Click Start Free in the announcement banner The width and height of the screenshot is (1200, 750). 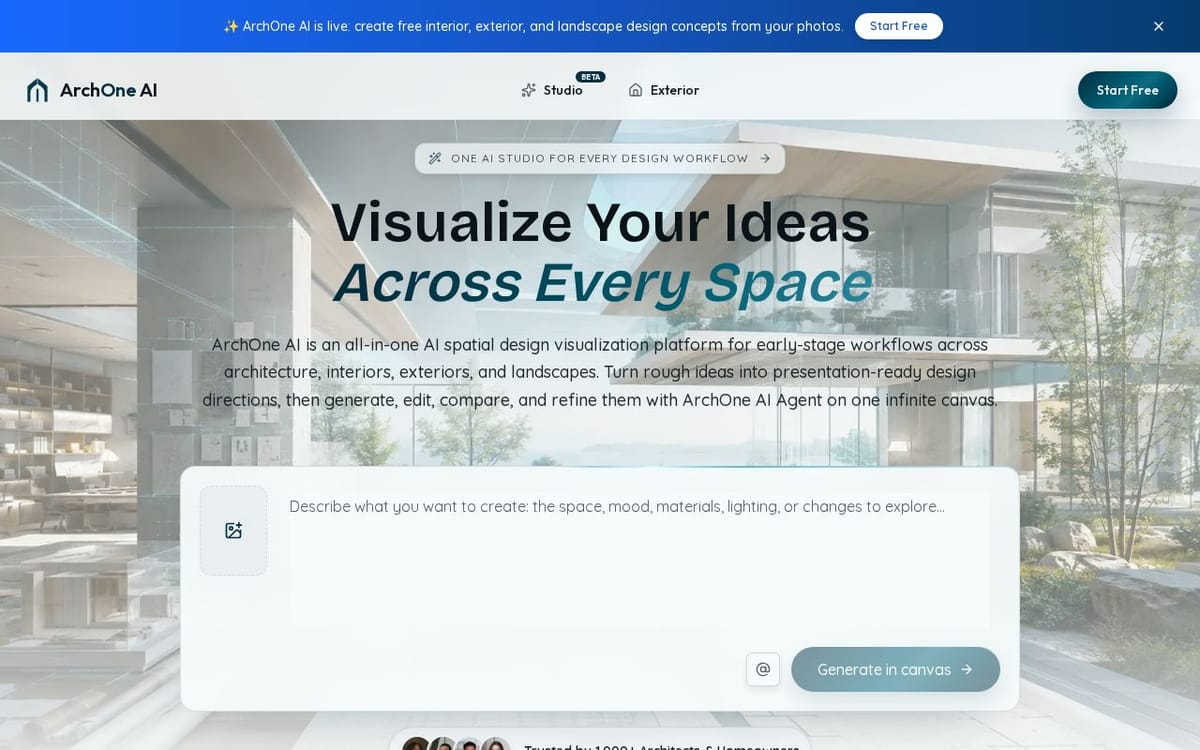tap(898, 26)
